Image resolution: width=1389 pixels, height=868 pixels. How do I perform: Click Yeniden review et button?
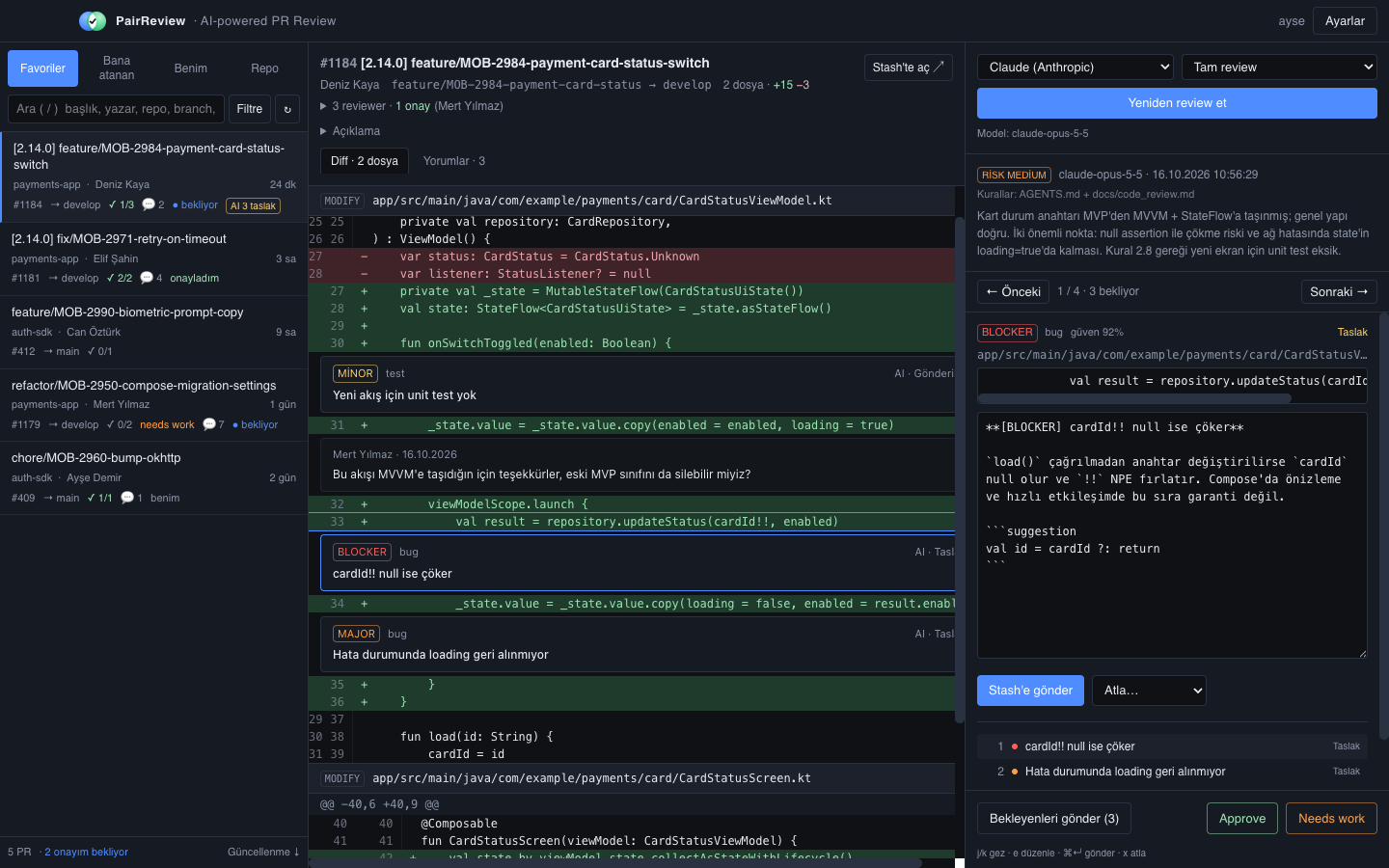1177,103
